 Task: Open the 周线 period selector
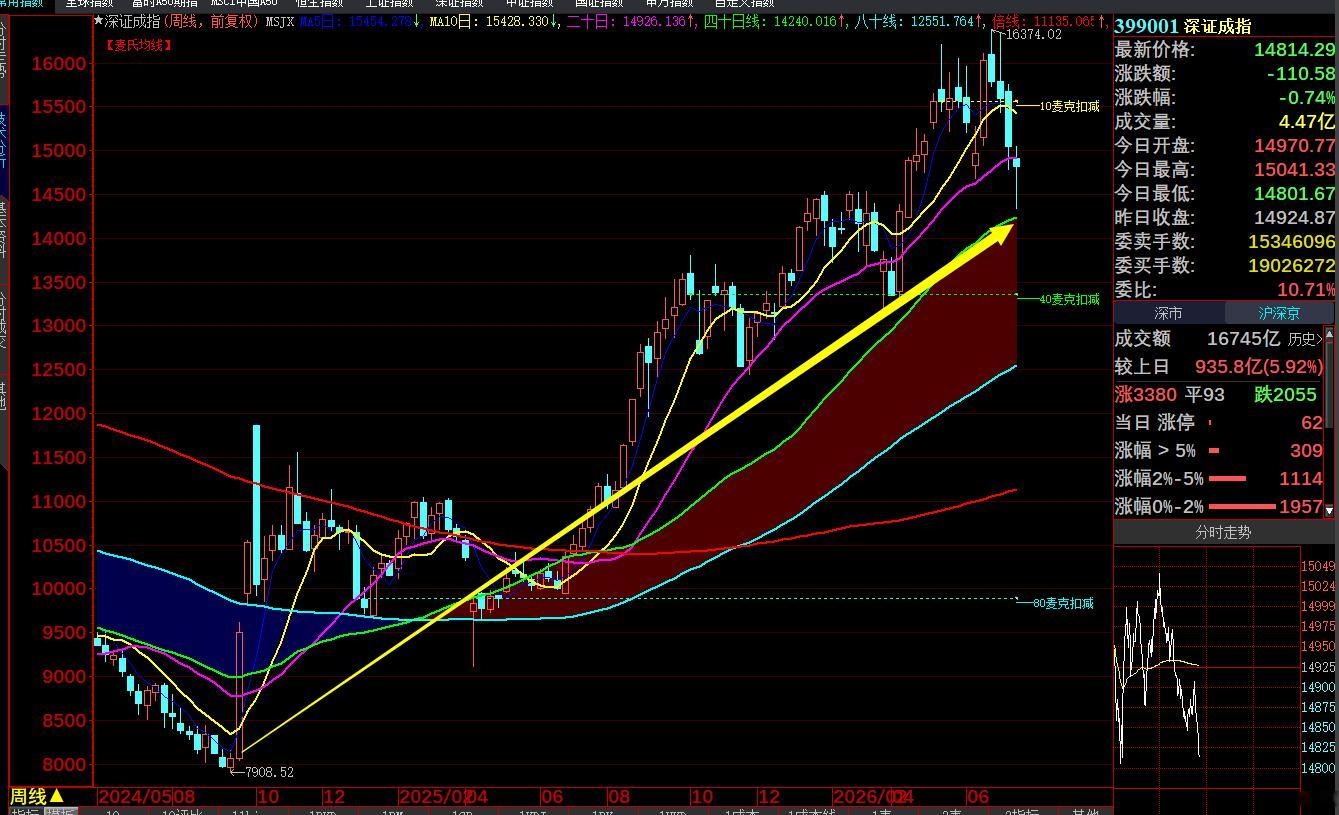[37, 797]
